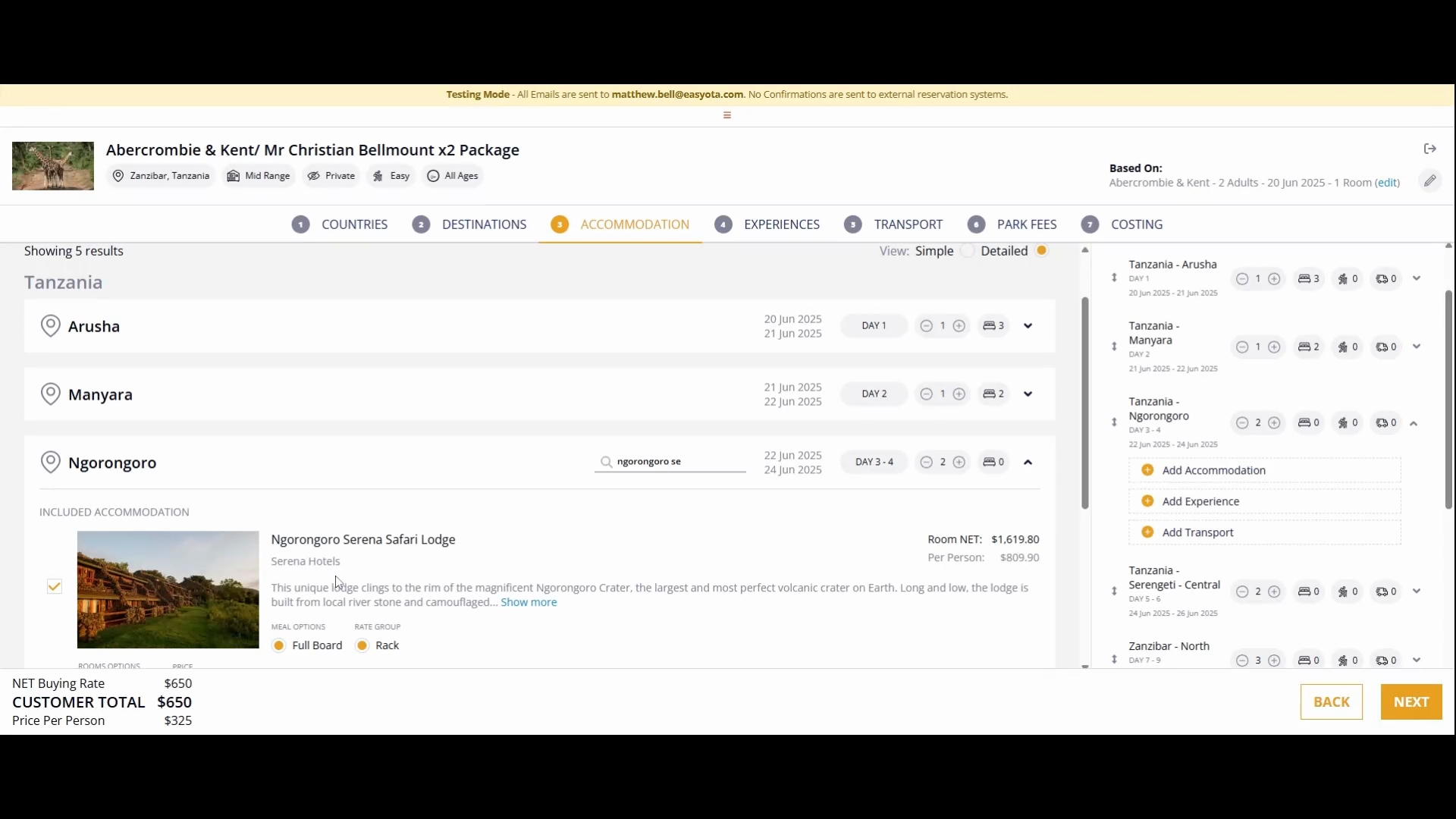Select the Detailed view radio button
1456x819 pixels.
(x=1042, y=250)
